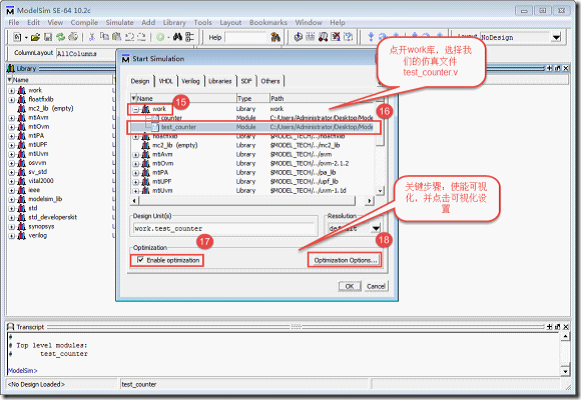Expand the ieee library in Library panel
581x400 pixels.
click(12, 190)
